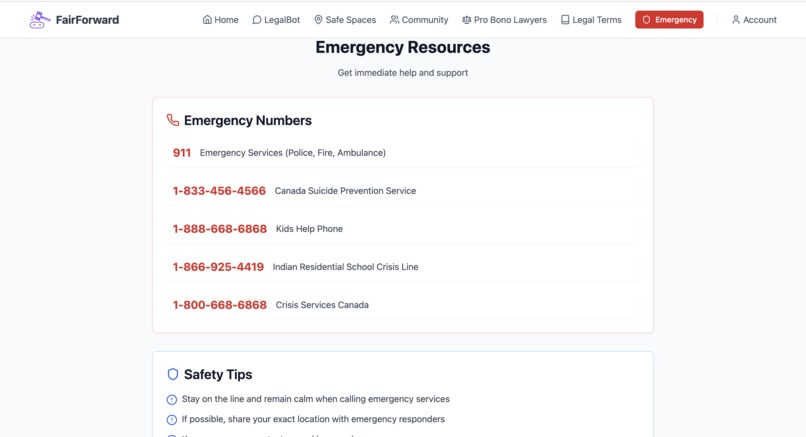Click the book icon for Legal Terms

565,20
